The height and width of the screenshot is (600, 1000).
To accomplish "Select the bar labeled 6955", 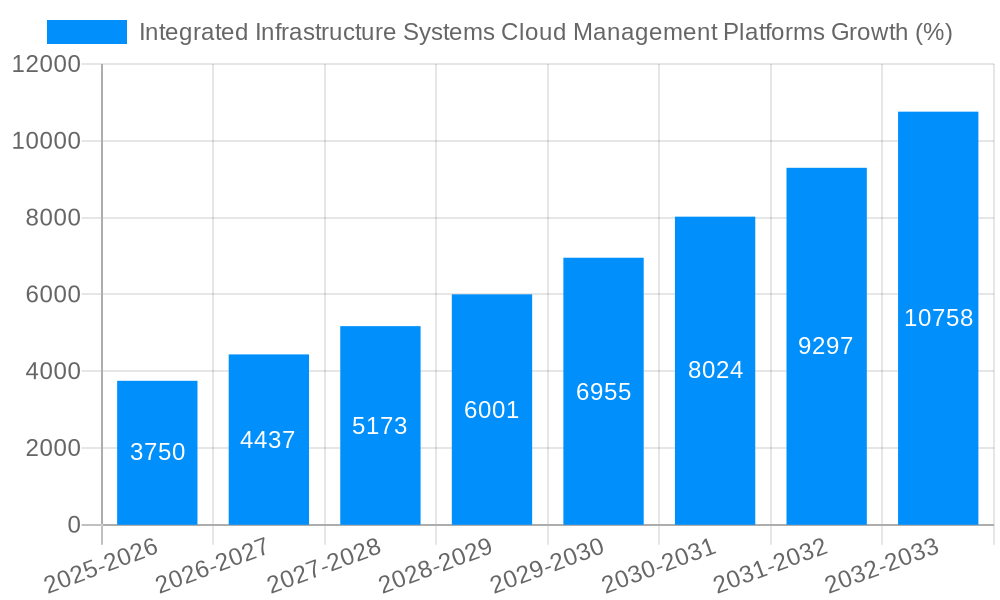I will pos(602,390).
